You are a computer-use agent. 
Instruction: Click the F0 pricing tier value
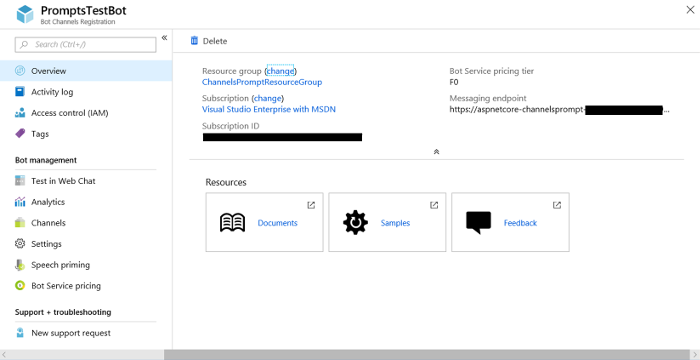click(x=454, y=82)
